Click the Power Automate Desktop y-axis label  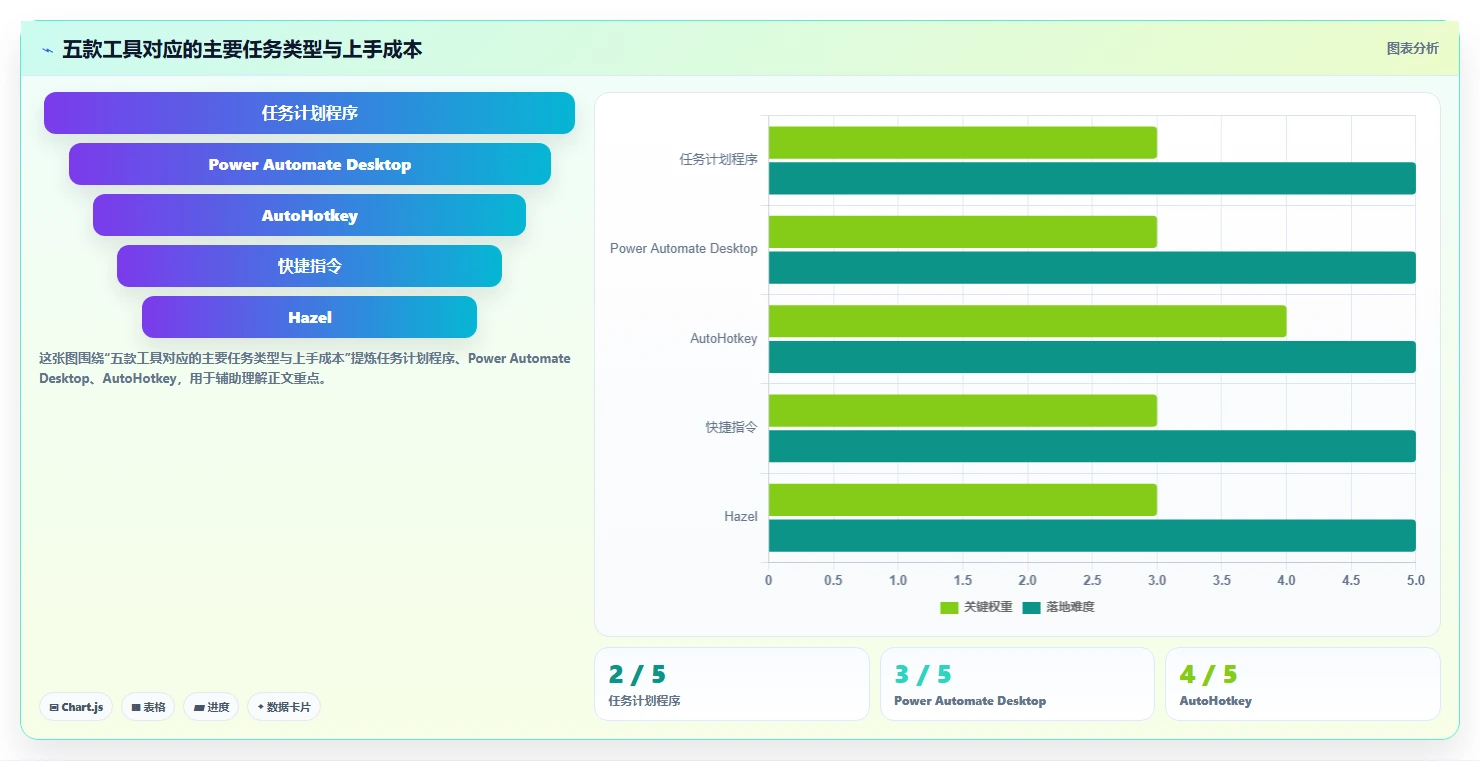(x=684, y=248)
